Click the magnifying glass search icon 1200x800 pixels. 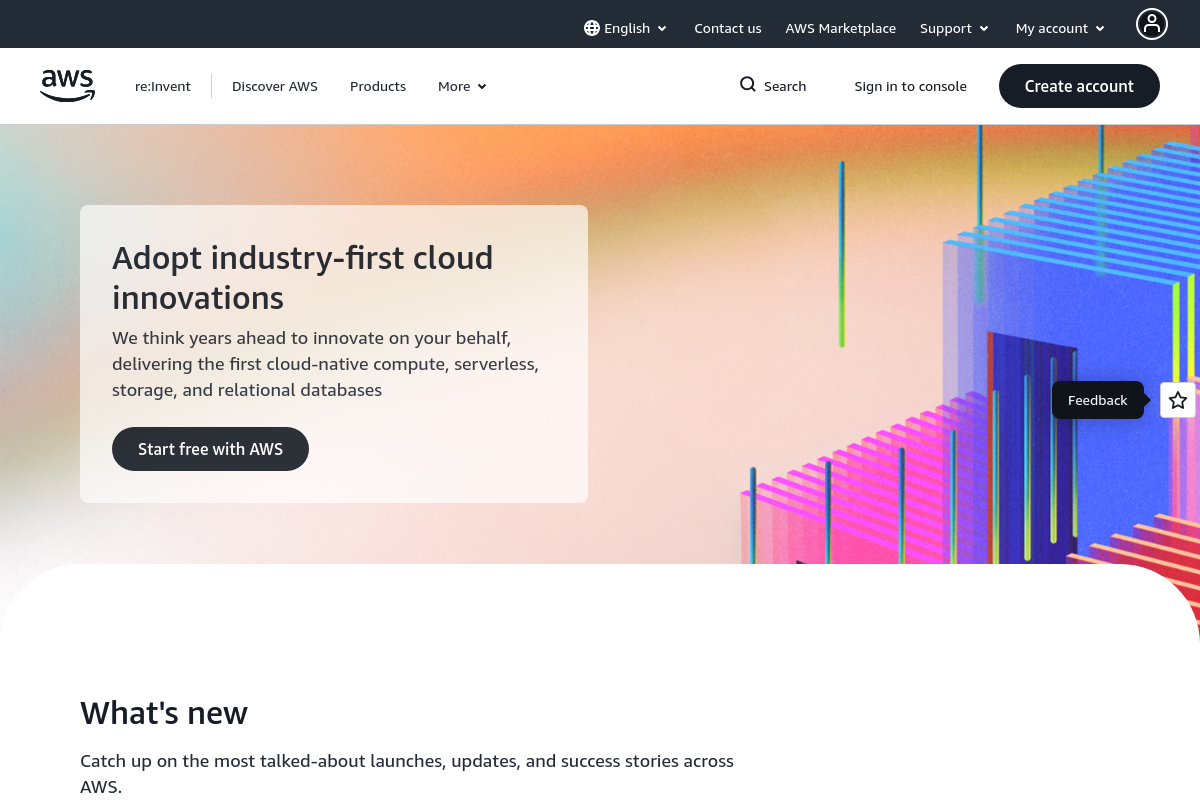pyautogui.click(x=748, y=85)
